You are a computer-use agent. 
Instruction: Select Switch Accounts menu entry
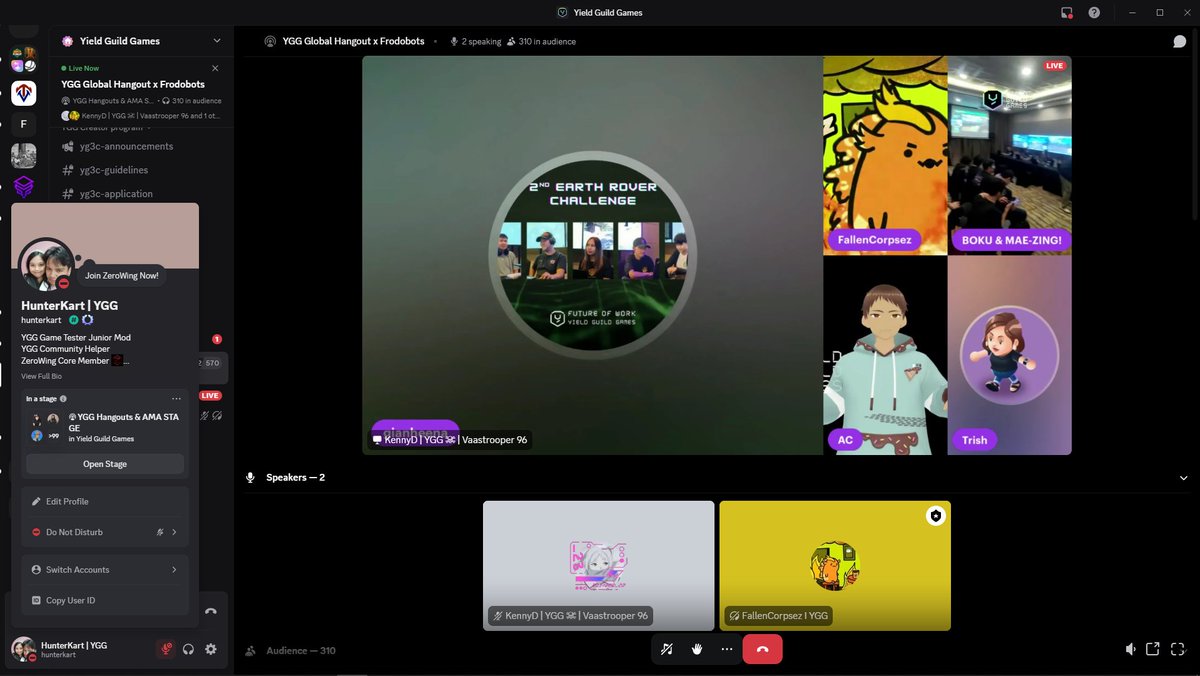(x=105, y=570)
